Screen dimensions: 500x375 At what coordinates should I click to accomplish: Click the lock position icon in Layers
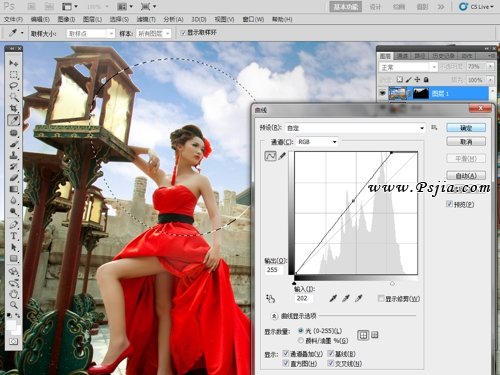coord(417,80)
